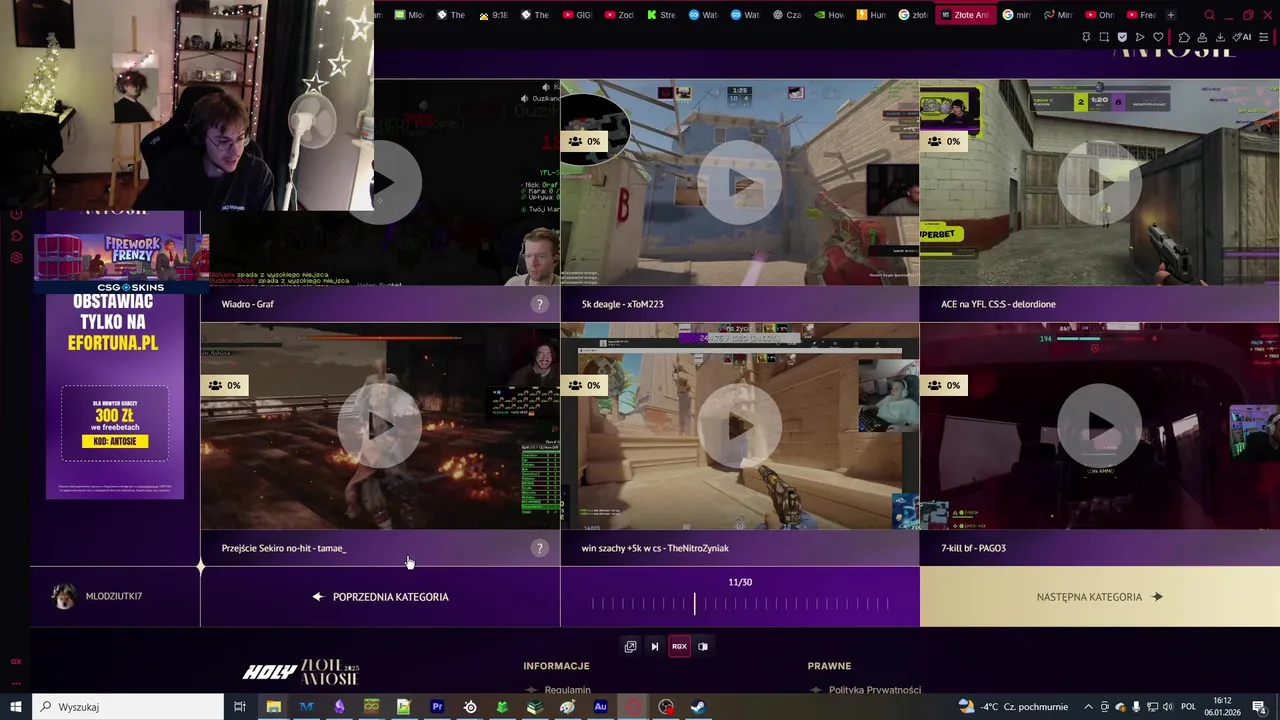Play the 5k deagle - xToM223 clip
The image size is (1280, 720).
(740, 182)
